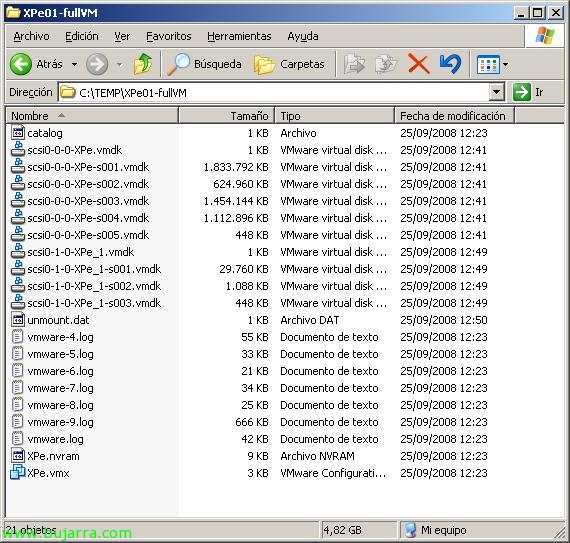Screen dimensions: 570x543
Task: Sort by Fecha de modificación header
Action: [454, 116]
